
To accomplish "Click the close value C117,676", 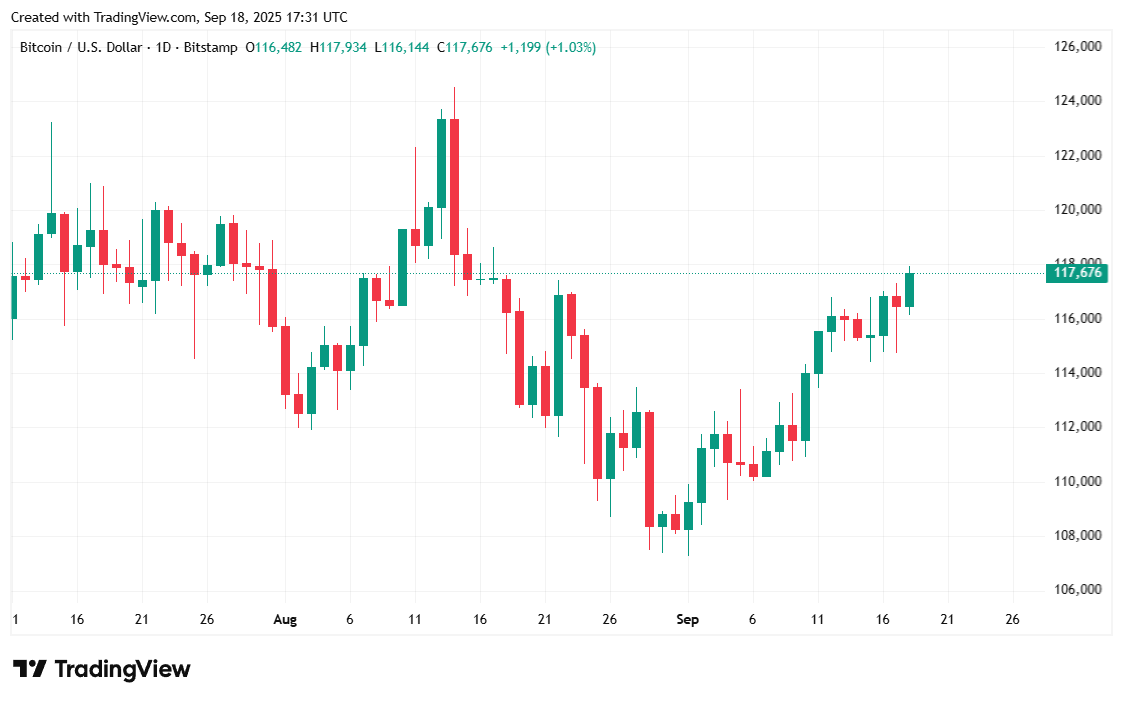I will pyautogui.click(x=465, y=47).
